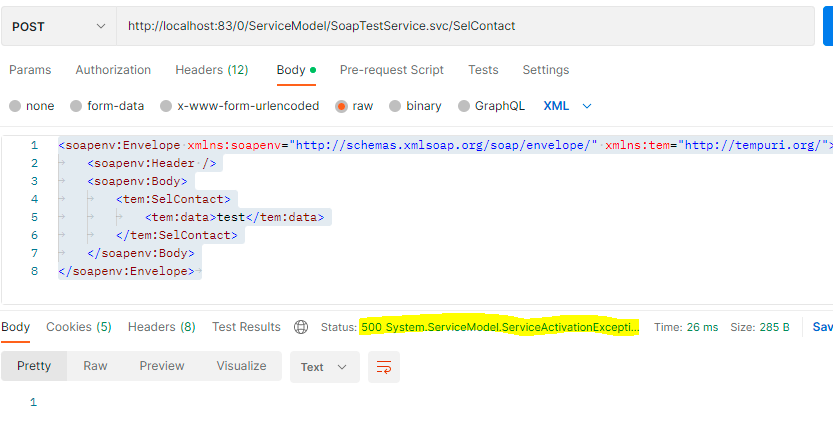
Task: Choose the form-data body option
Action: tap(107, 106)
